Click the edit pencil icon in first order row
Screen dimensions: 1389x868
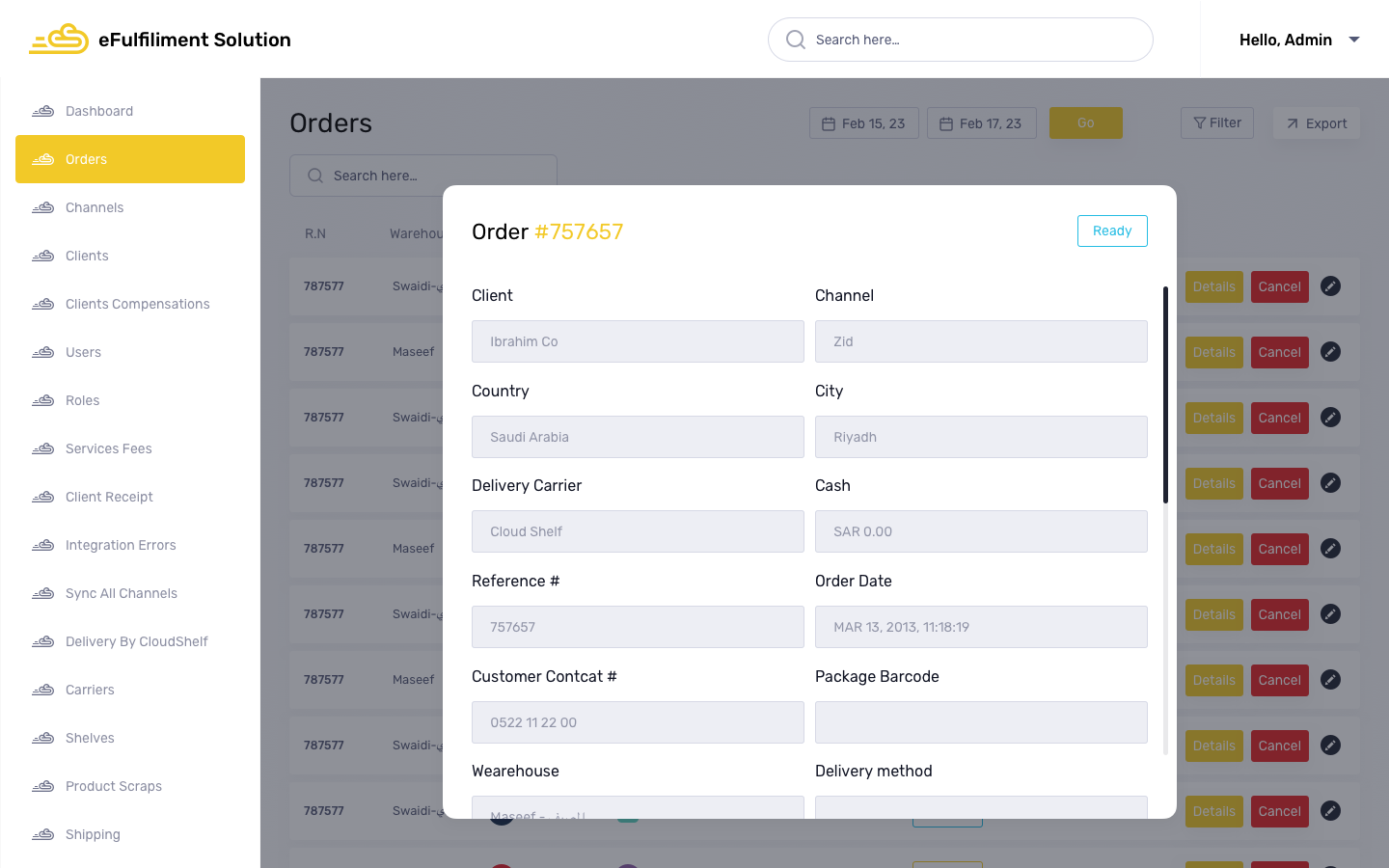1330,286
